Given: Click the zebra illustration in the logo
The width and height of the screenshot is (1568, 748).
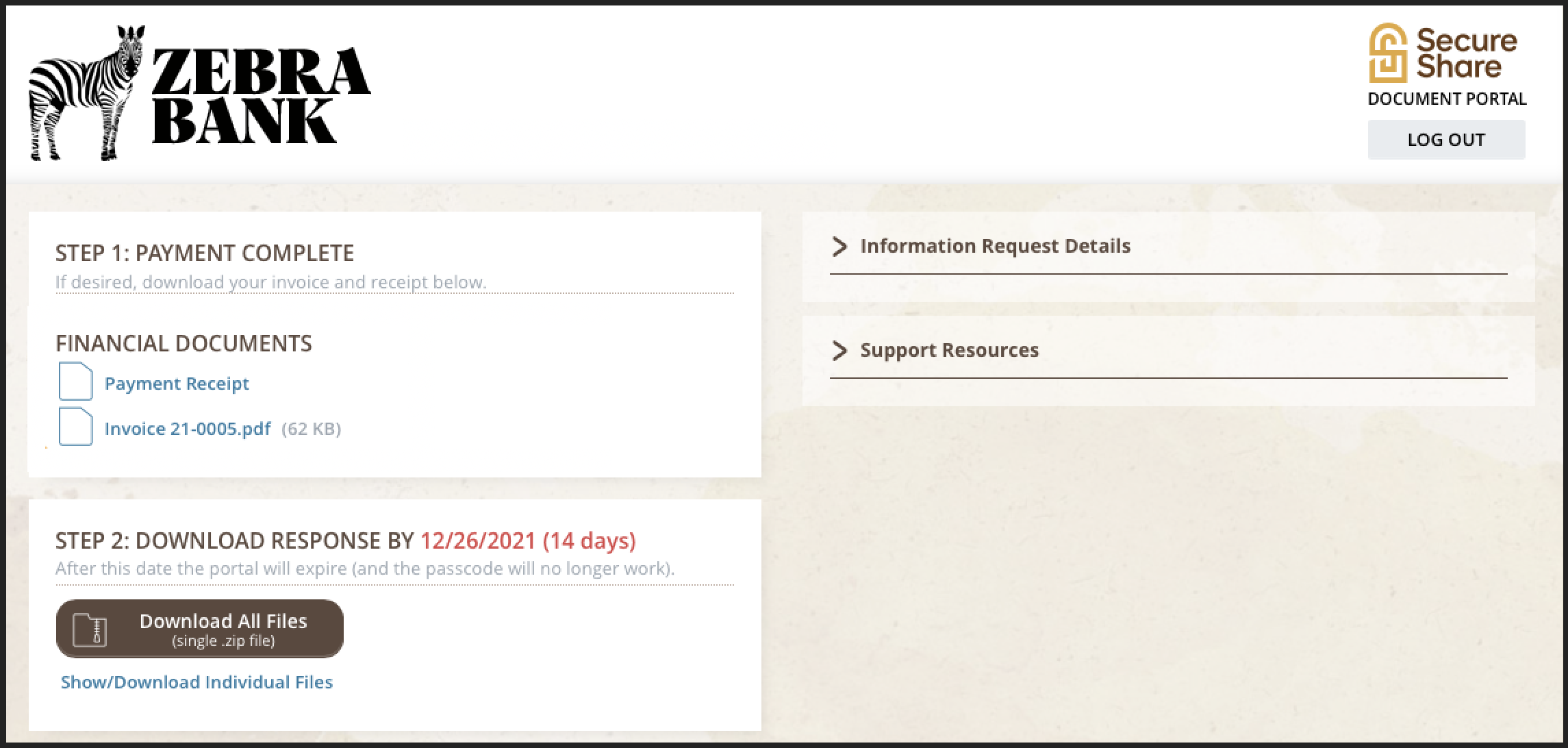Looking at the screenshot, I should [x=86, y=92].
